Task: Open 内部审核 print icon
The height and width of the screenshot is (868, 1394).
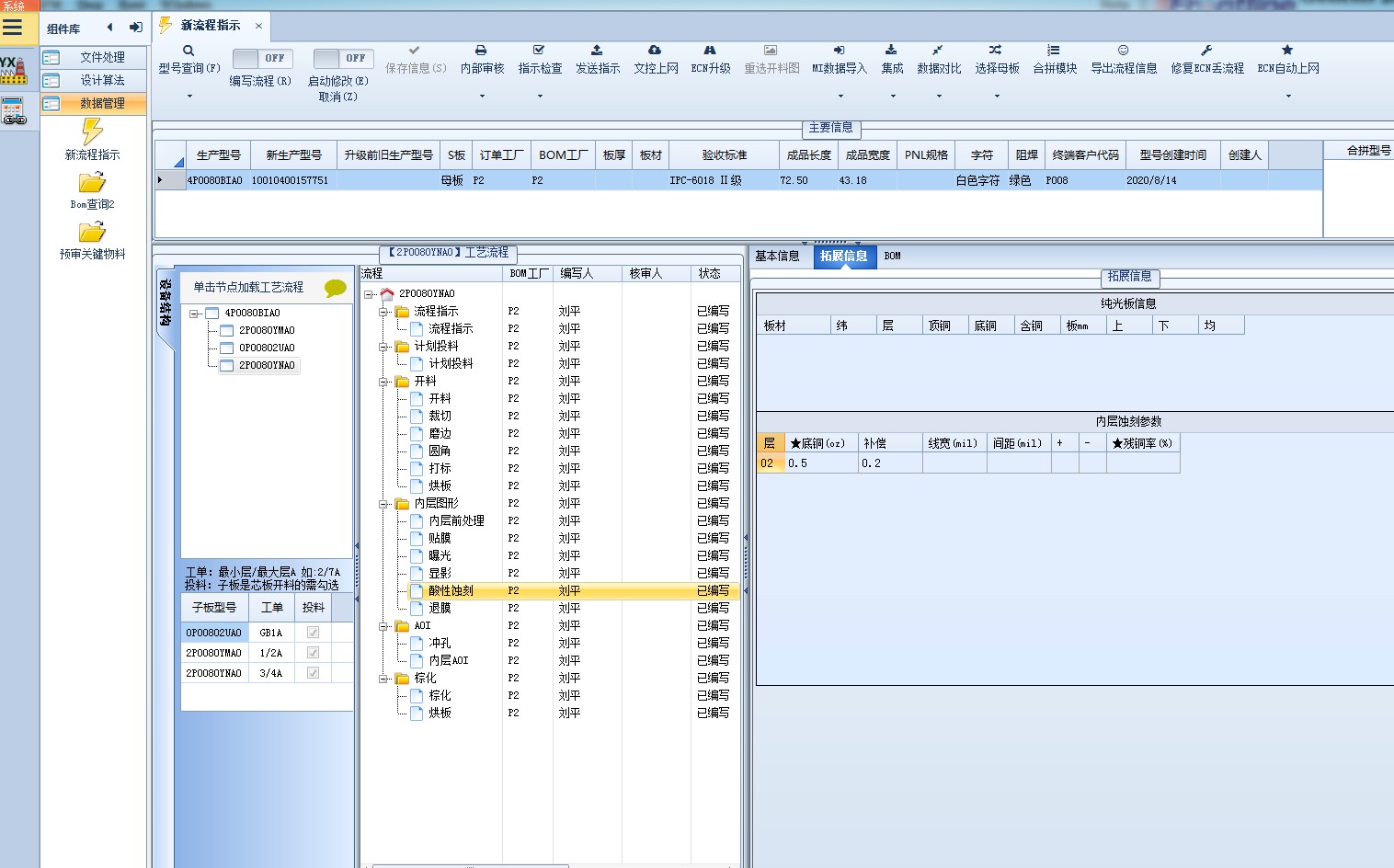Action: (481, 51)
